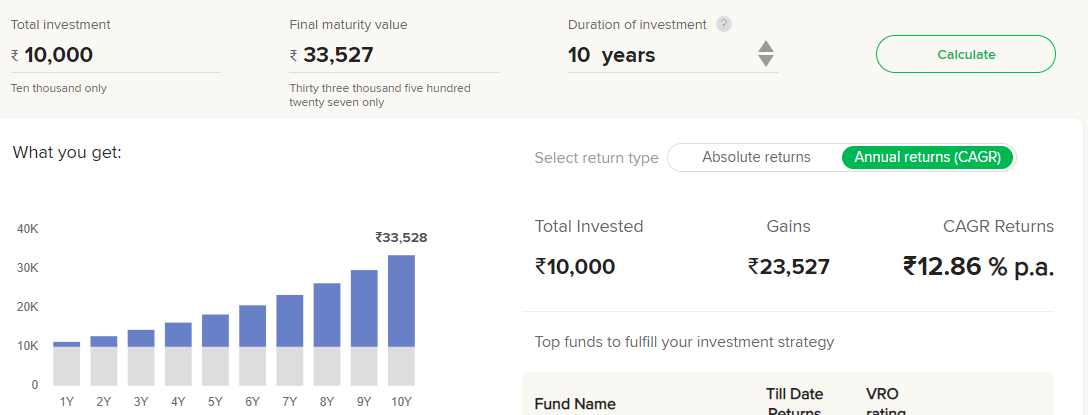Image resolution: width=1088 pixels, height=415 pixels.
Task: Click the ₹33,528 label above chart
Action: click(x=401, y=237)
